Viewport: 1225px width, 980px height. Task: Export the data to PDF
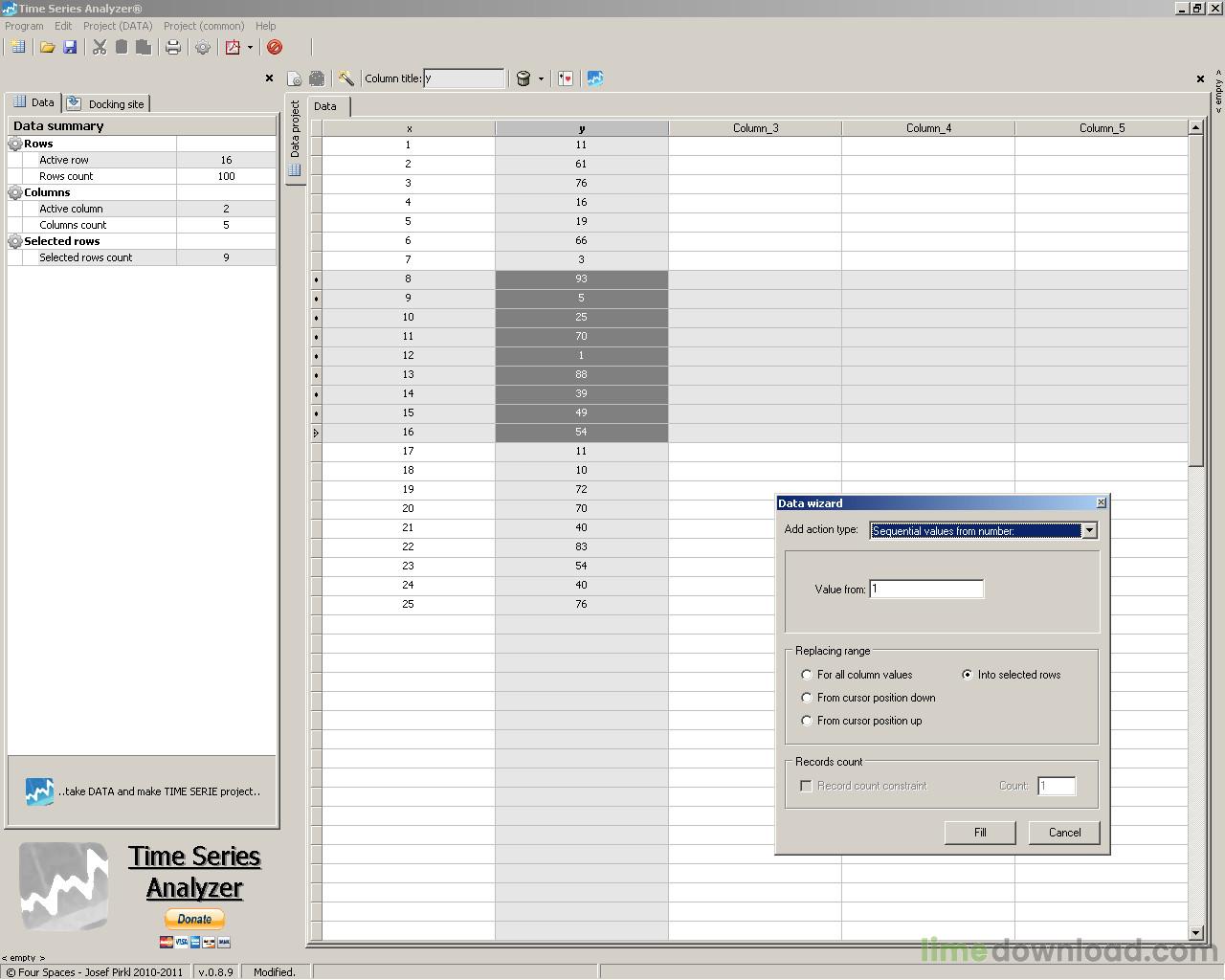[234, 47]
